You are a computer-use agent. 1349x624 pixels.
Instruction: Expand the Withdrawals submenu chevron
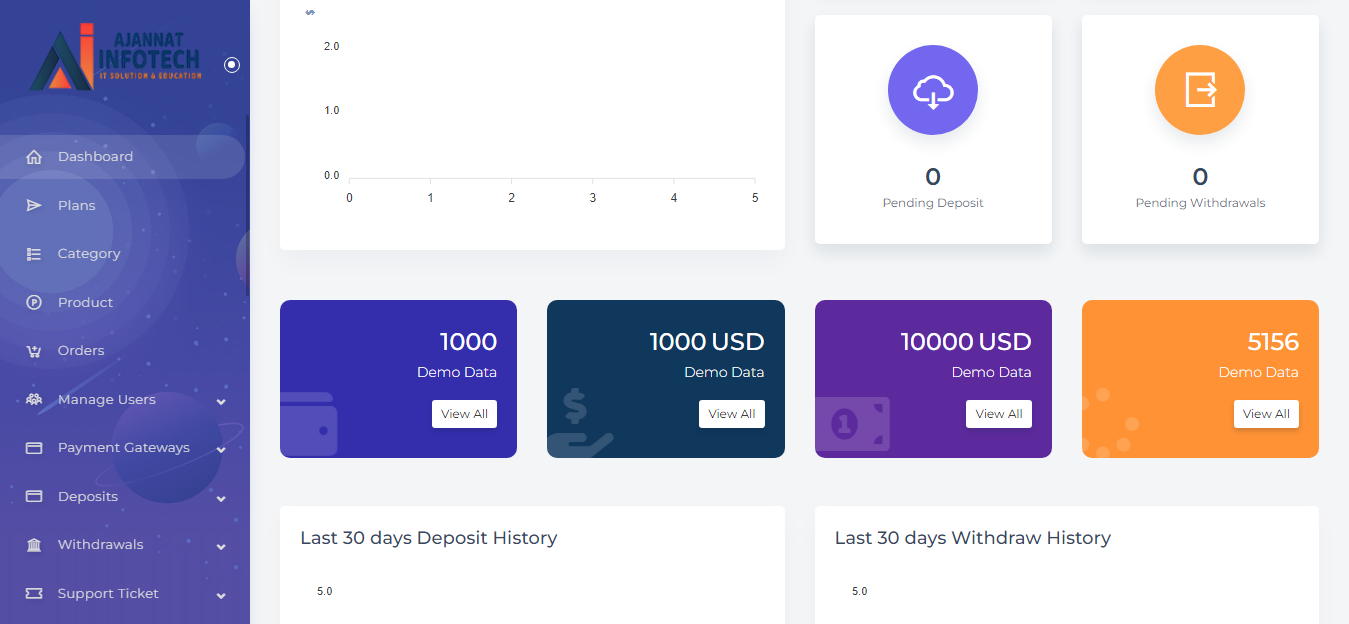pyautogui.click(x=221, y=546)
